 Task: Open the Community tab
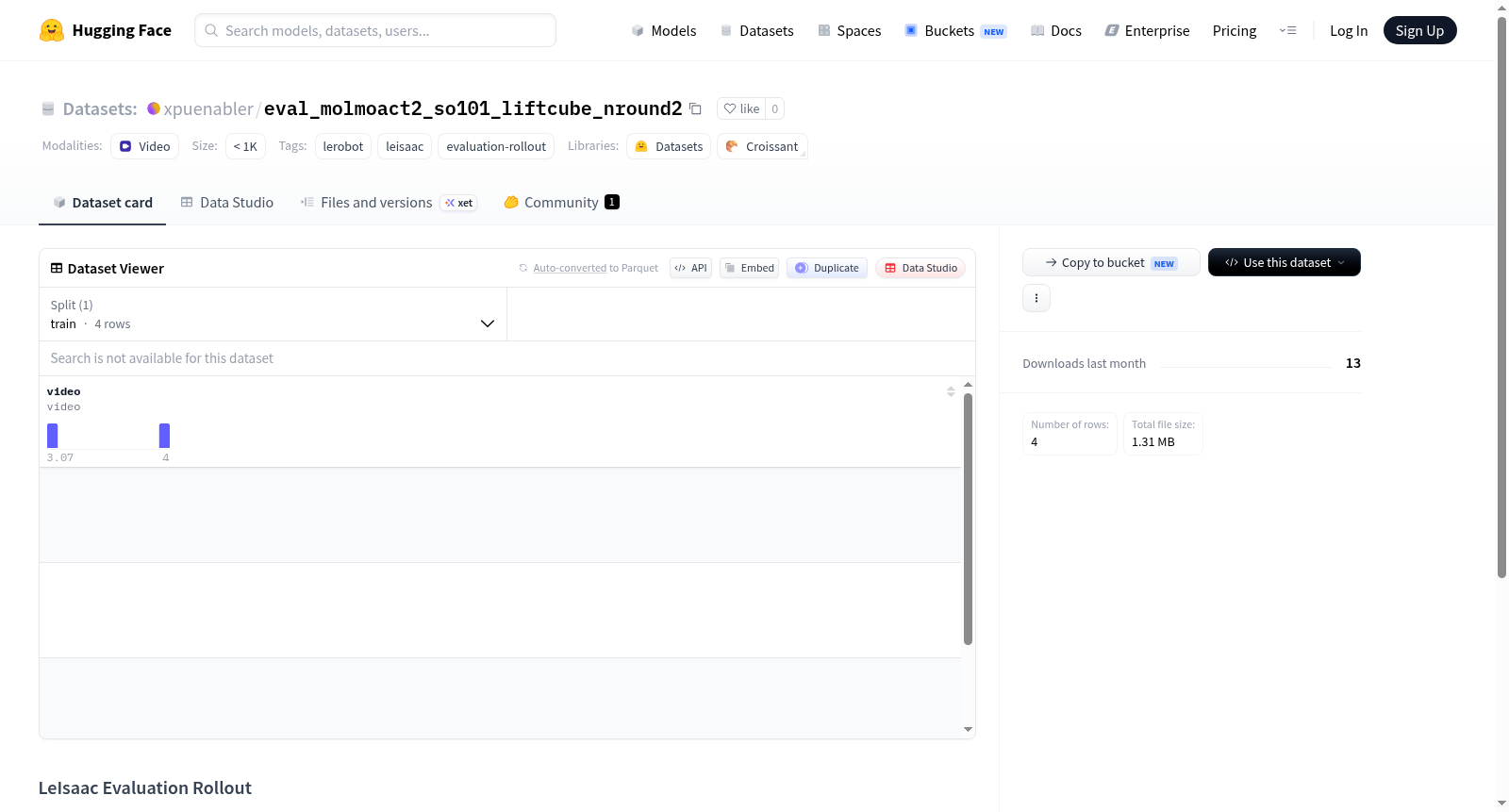561,202
